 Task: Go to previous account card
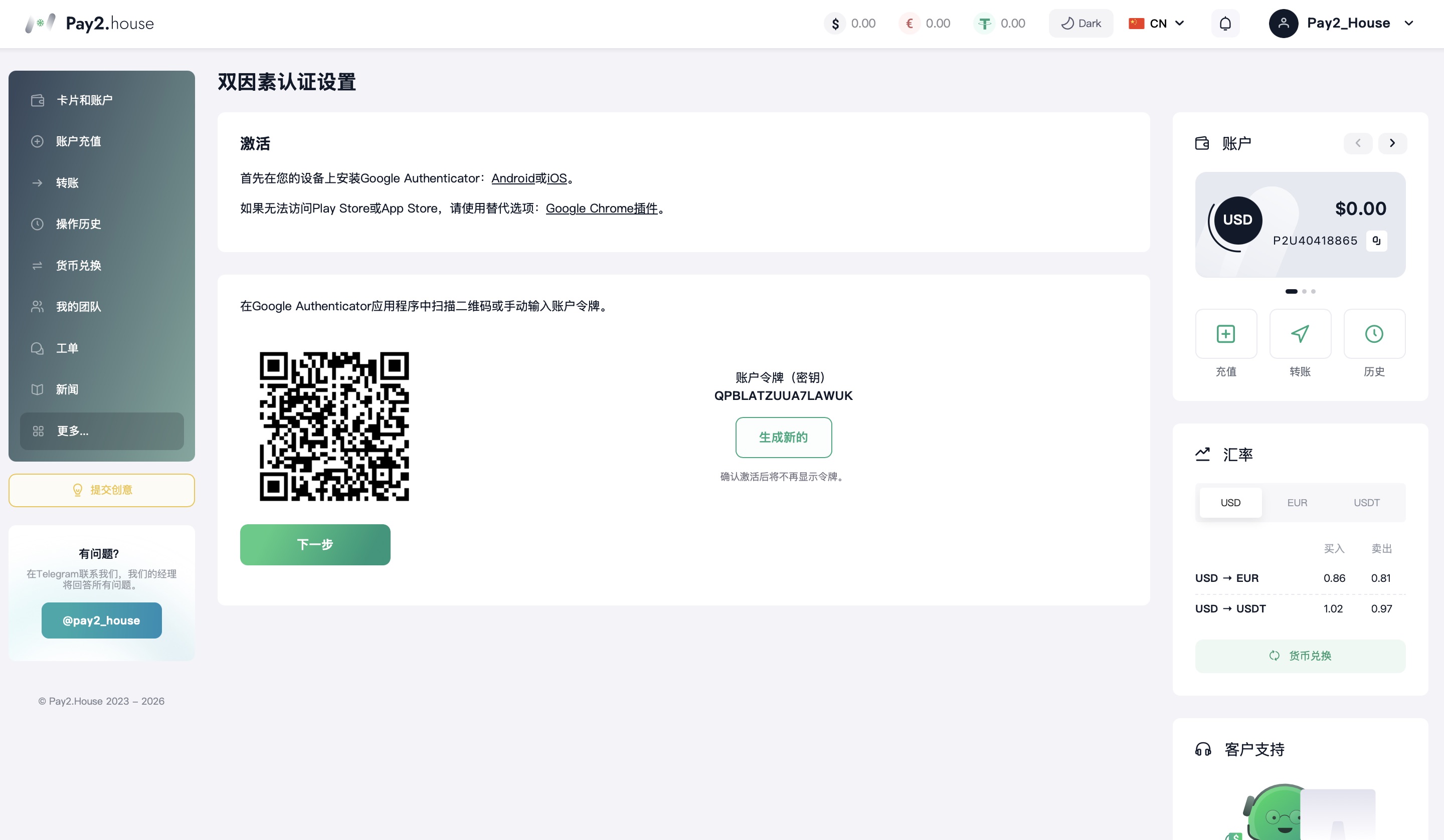pyautogui.click(x=1358, y=143)
